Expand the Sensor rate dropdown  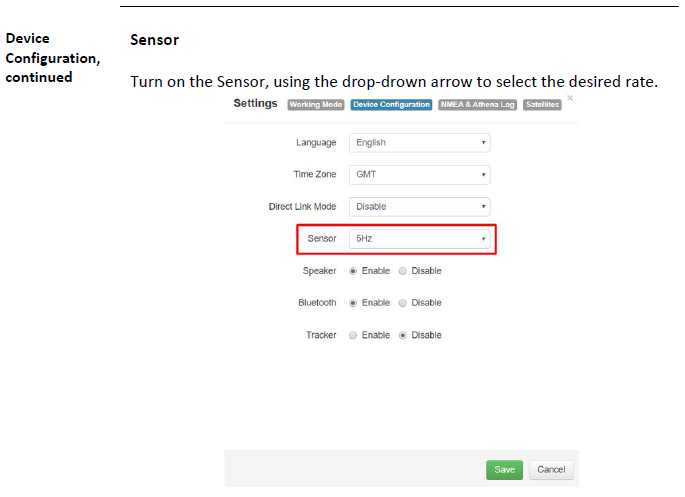pyautogui.click(x=419, y=240)
